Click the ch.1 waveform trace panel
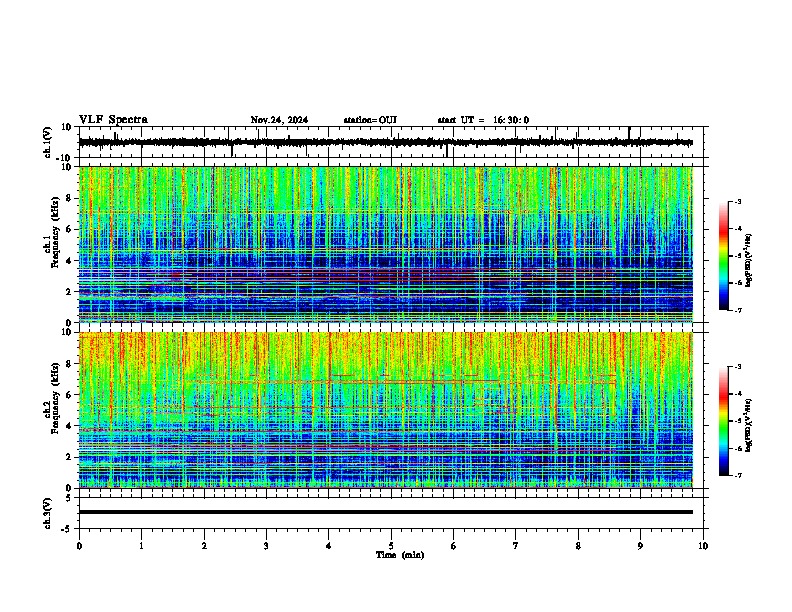 pyautogui.click(x=391, y=142)
